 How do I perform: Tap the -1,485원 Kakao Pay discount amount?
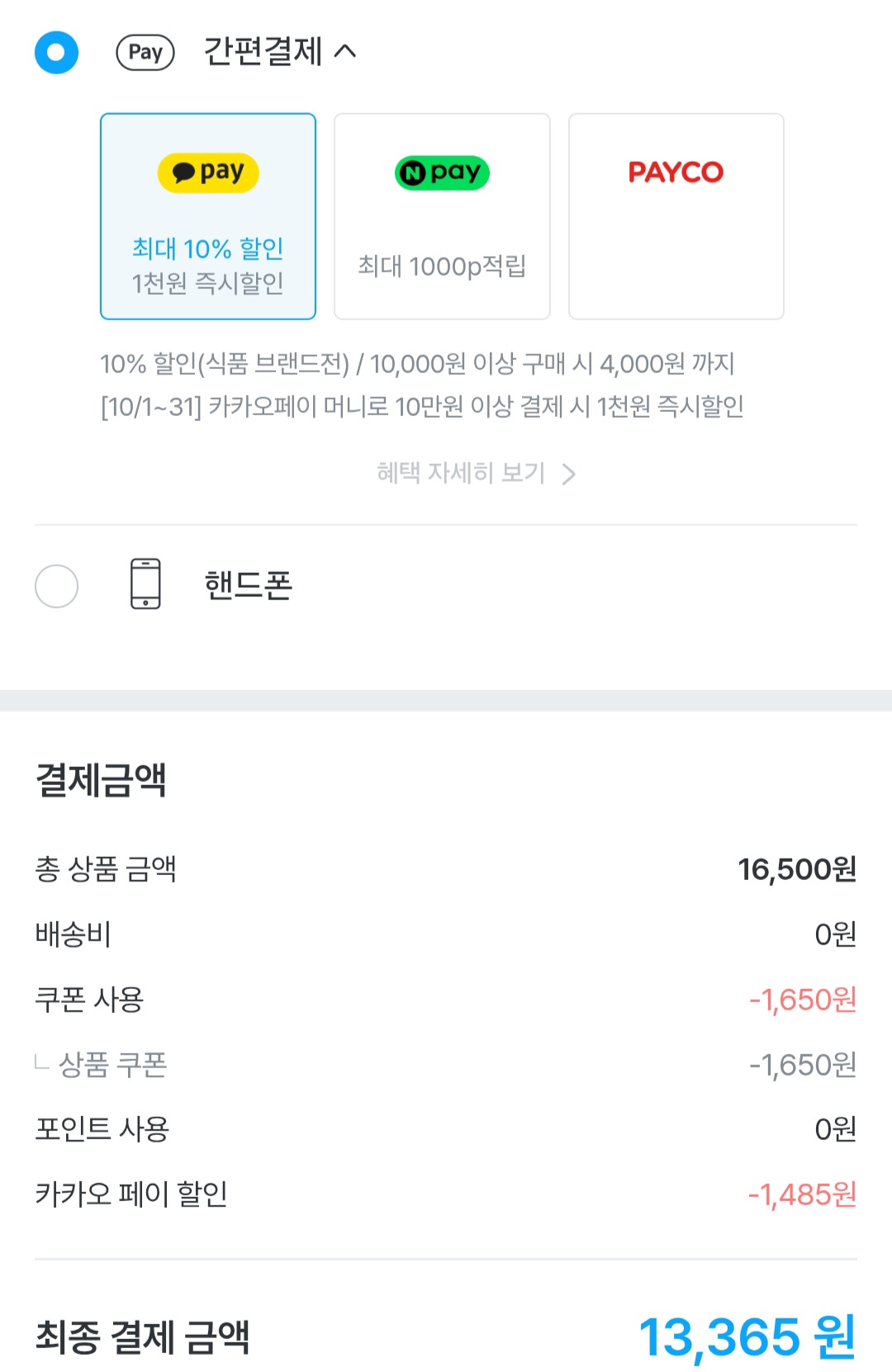click(x=802, y=1195)
